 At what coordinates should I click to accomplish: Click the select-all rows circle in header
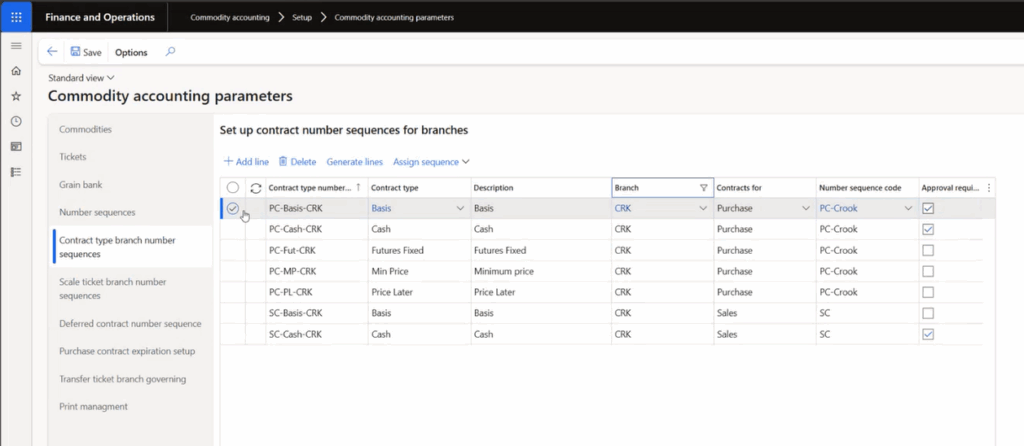[233, 188]
